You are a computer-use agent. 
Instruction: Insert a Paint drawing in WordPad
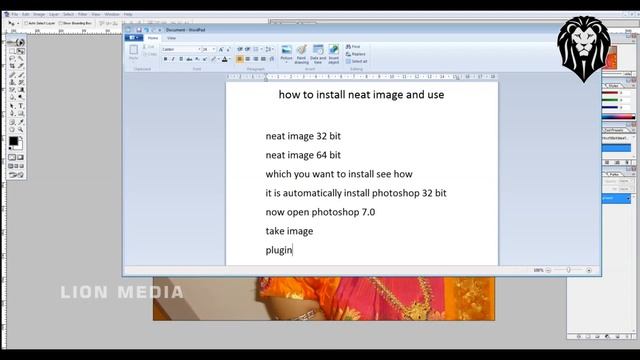pos(302,54)
